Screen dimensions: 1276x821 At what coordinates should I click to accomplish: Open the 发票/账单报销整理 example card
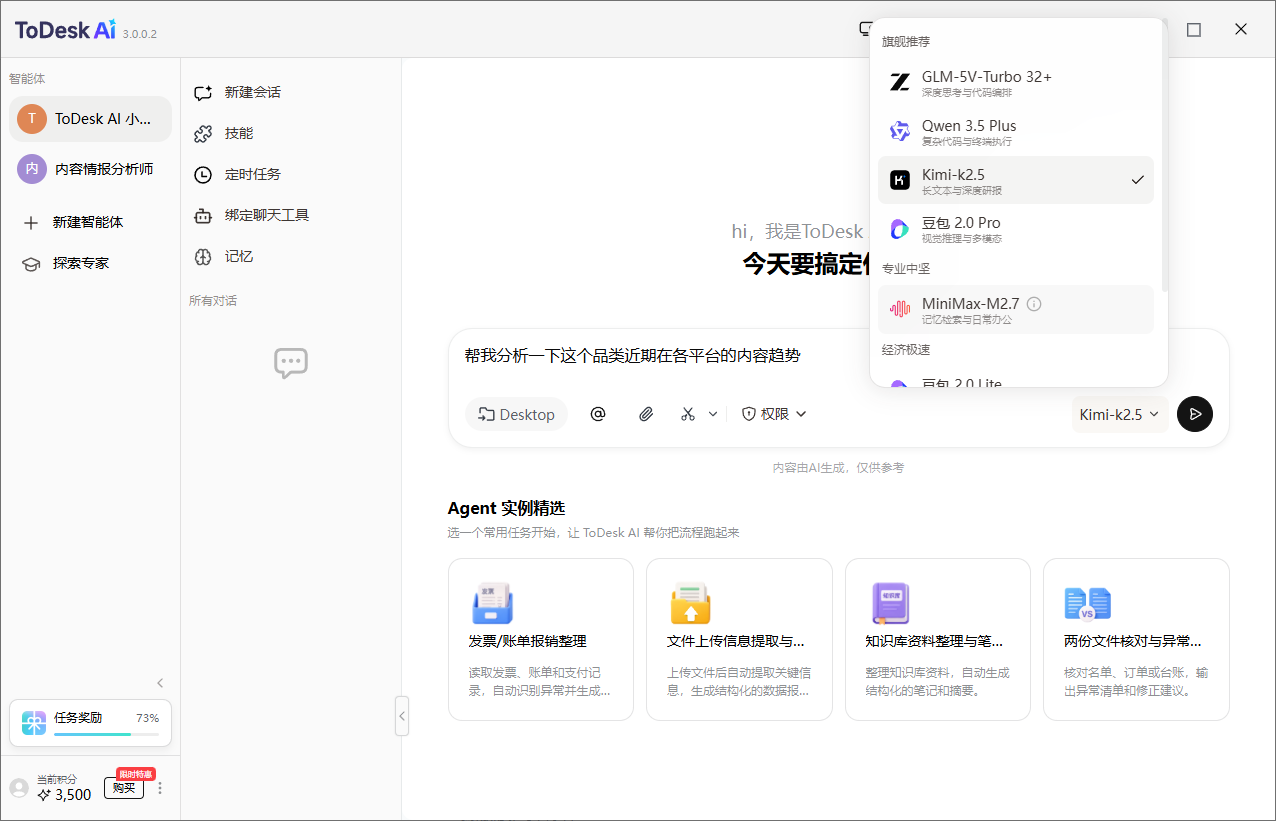coord(541,639)
